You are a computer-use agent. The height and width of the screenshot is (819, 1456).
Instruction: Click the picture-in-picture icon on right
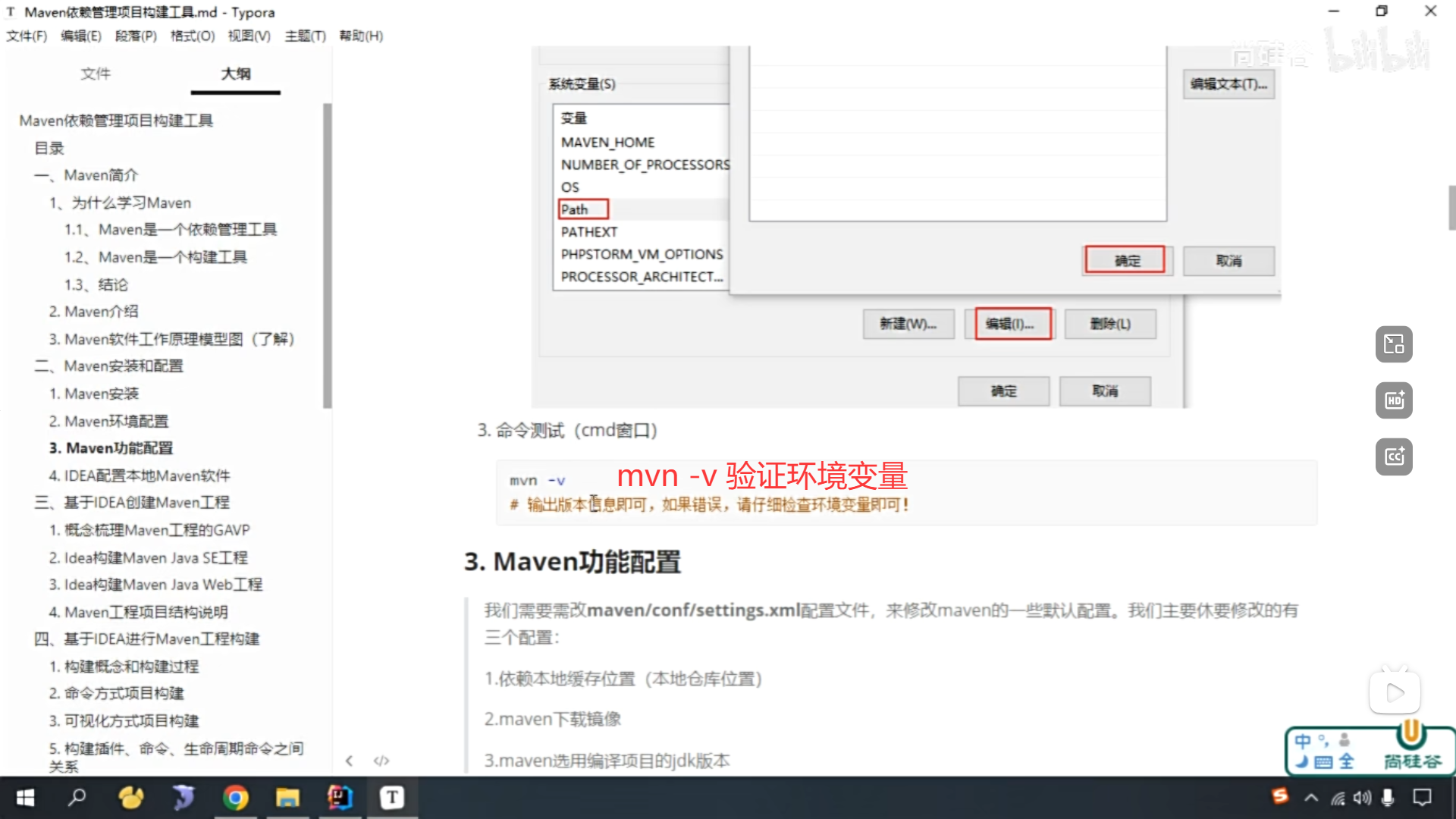[x=1394, y=344]
